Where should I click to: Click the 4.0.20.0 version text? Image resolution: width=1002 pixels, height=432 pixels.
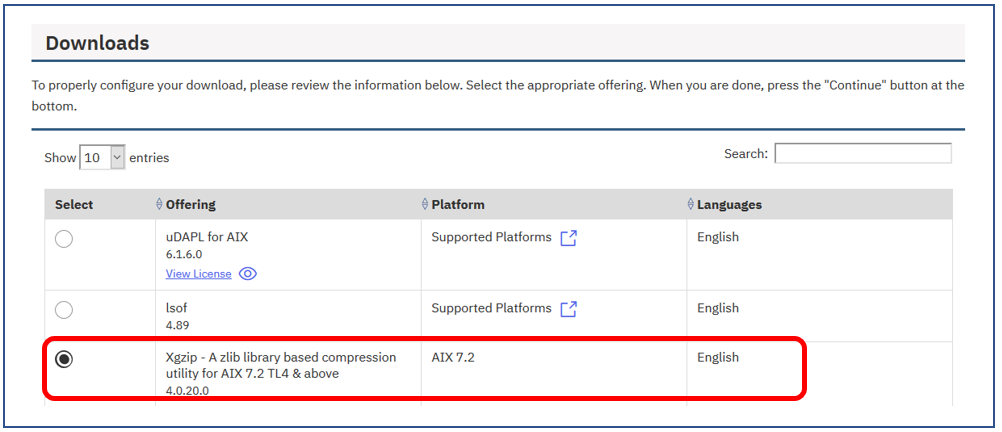click(x=187, y=391)
